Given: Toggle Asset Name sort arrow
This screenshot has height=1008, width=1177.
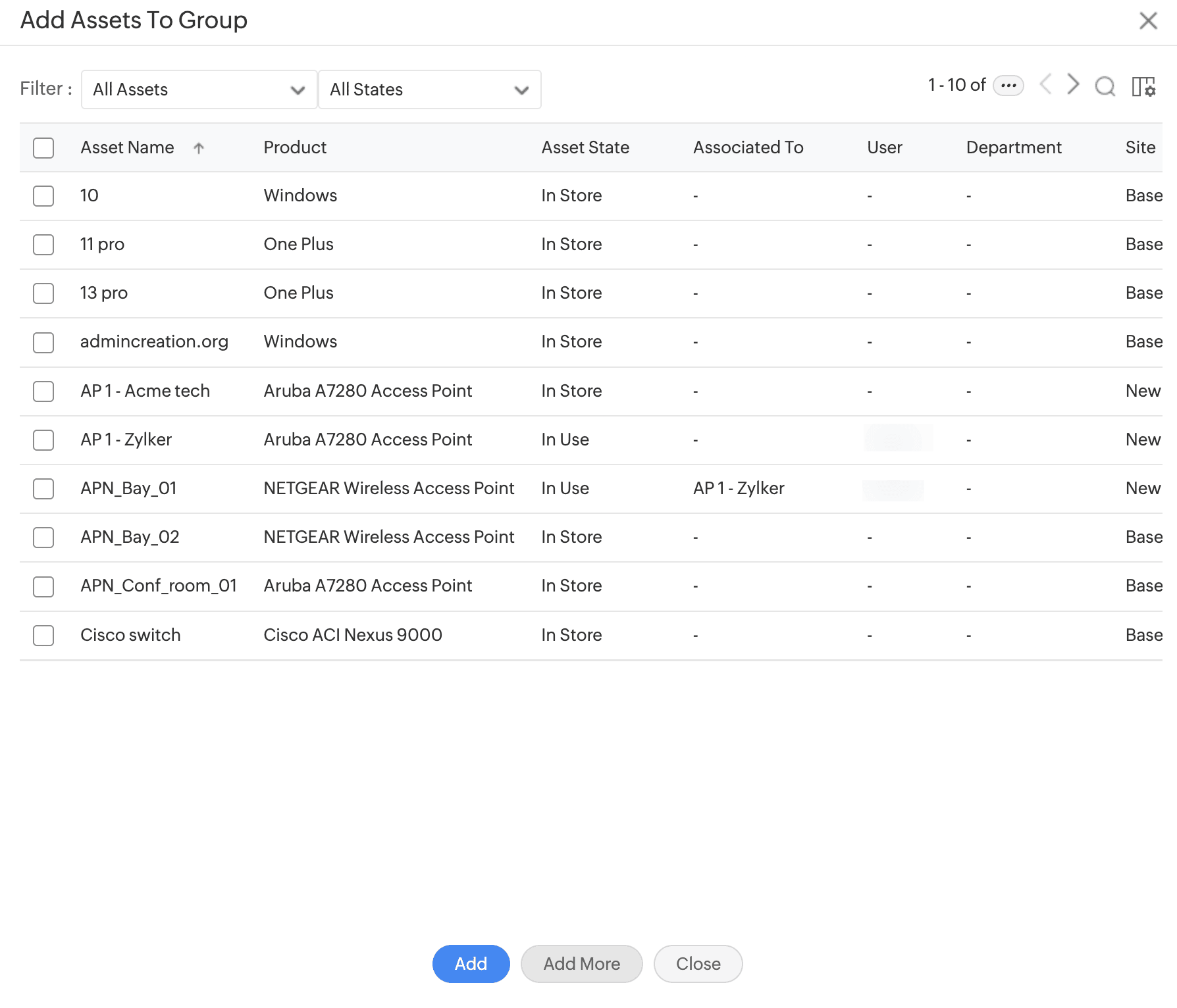Looking at the screenshot, I should click(199, 148).
